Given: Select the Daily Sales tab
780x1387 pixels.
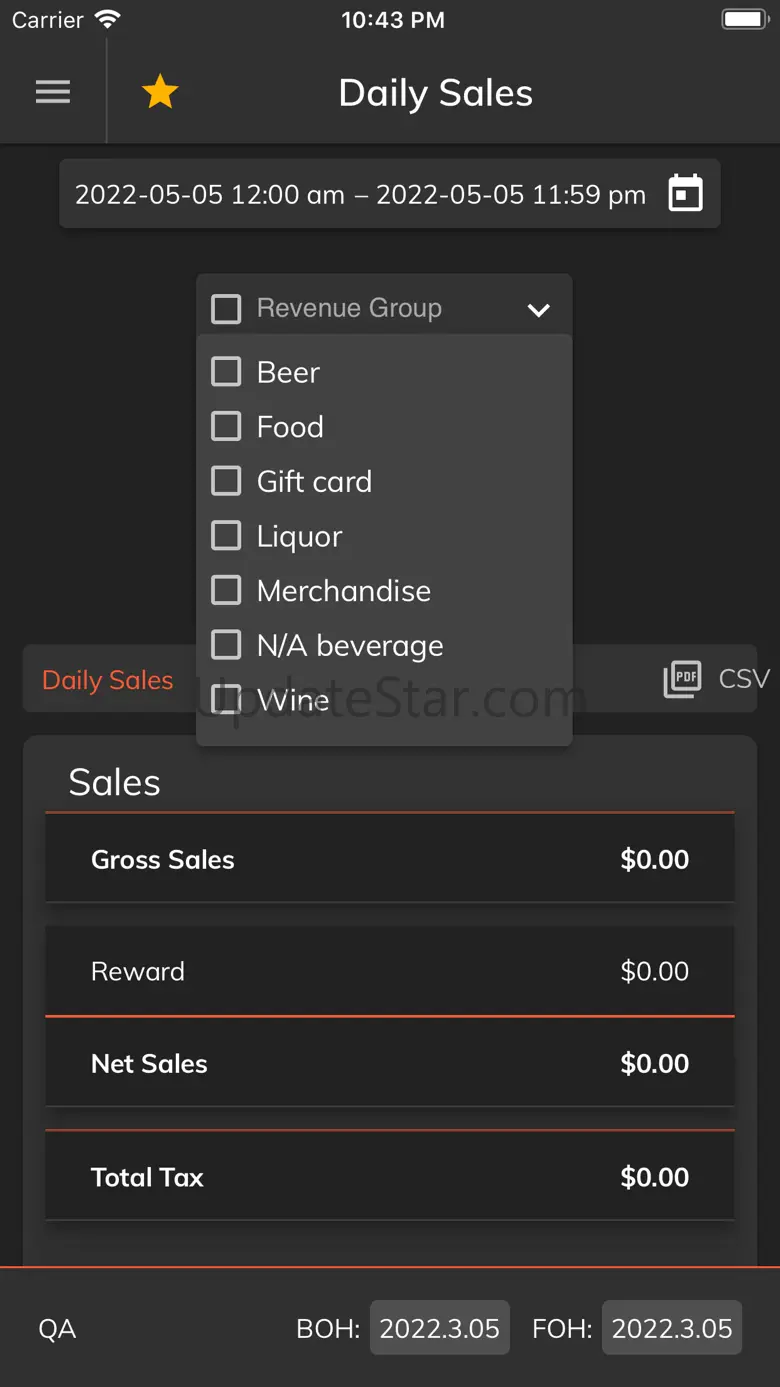Looking at the screenshot, I should pos(108,680).
